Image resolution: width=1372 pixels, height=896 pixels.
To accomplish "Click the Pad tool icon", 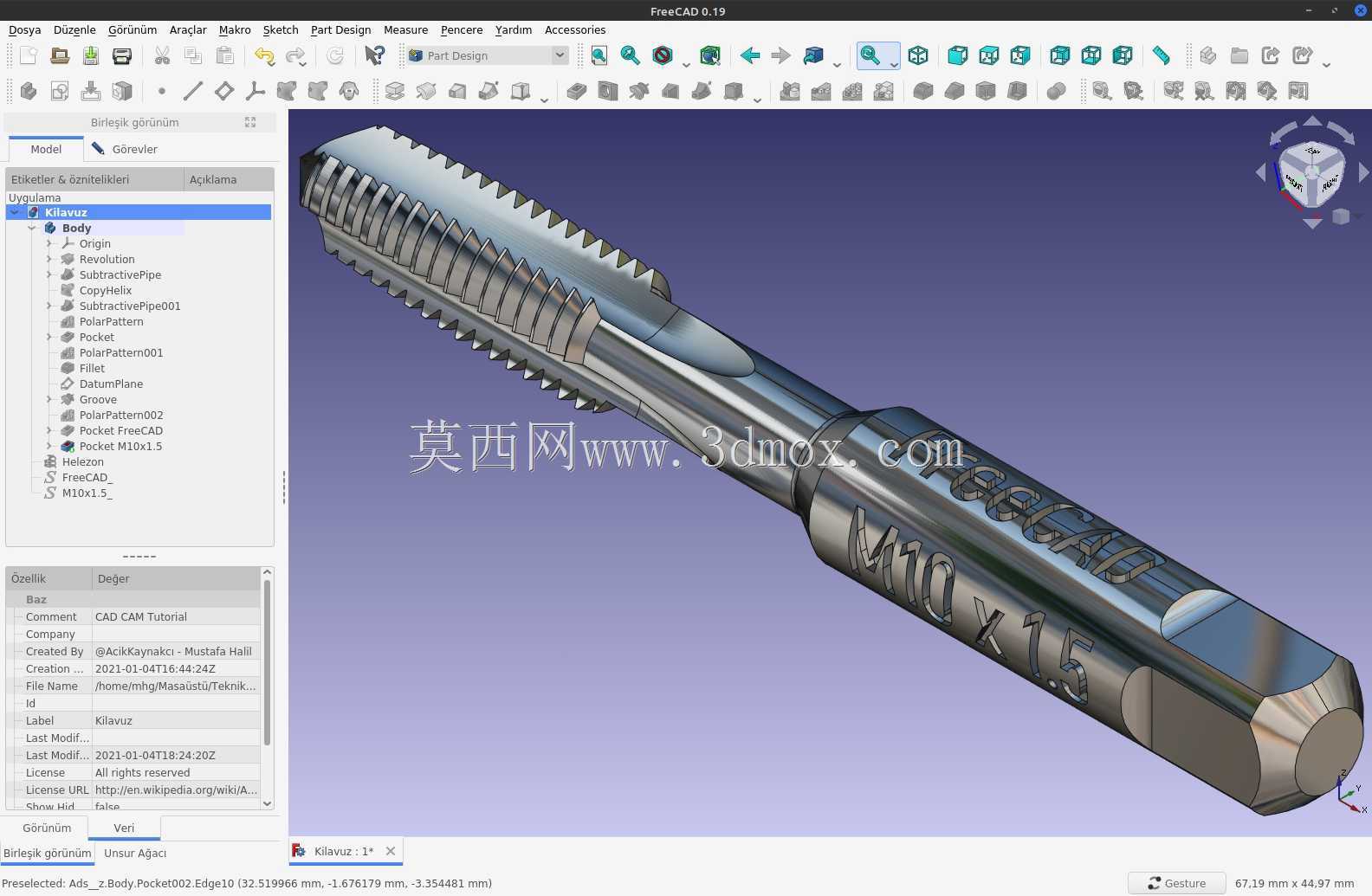I will tap(395, 91).
